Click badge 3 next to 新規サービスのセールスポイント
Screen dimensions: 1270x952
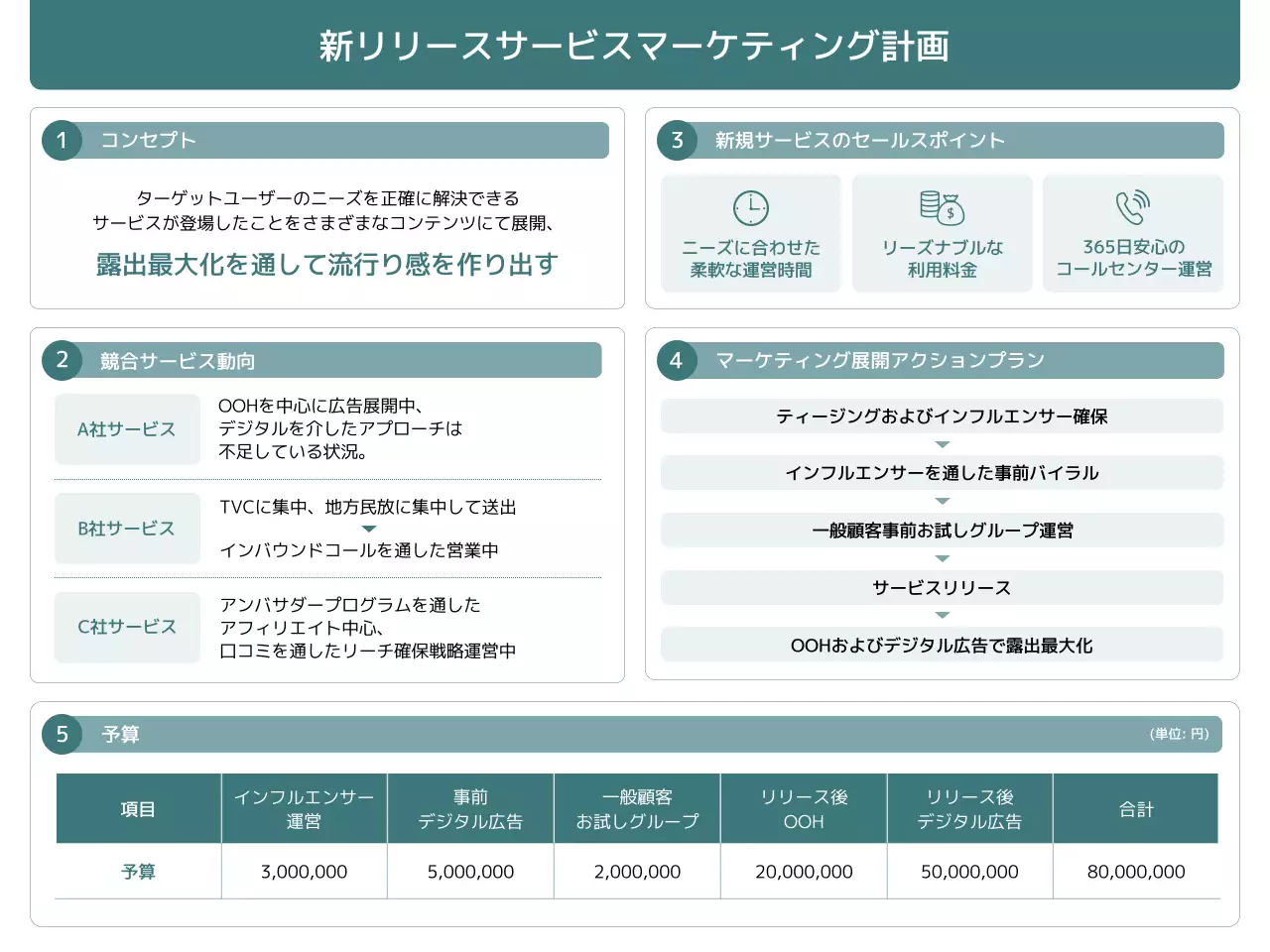coord(677,140)
